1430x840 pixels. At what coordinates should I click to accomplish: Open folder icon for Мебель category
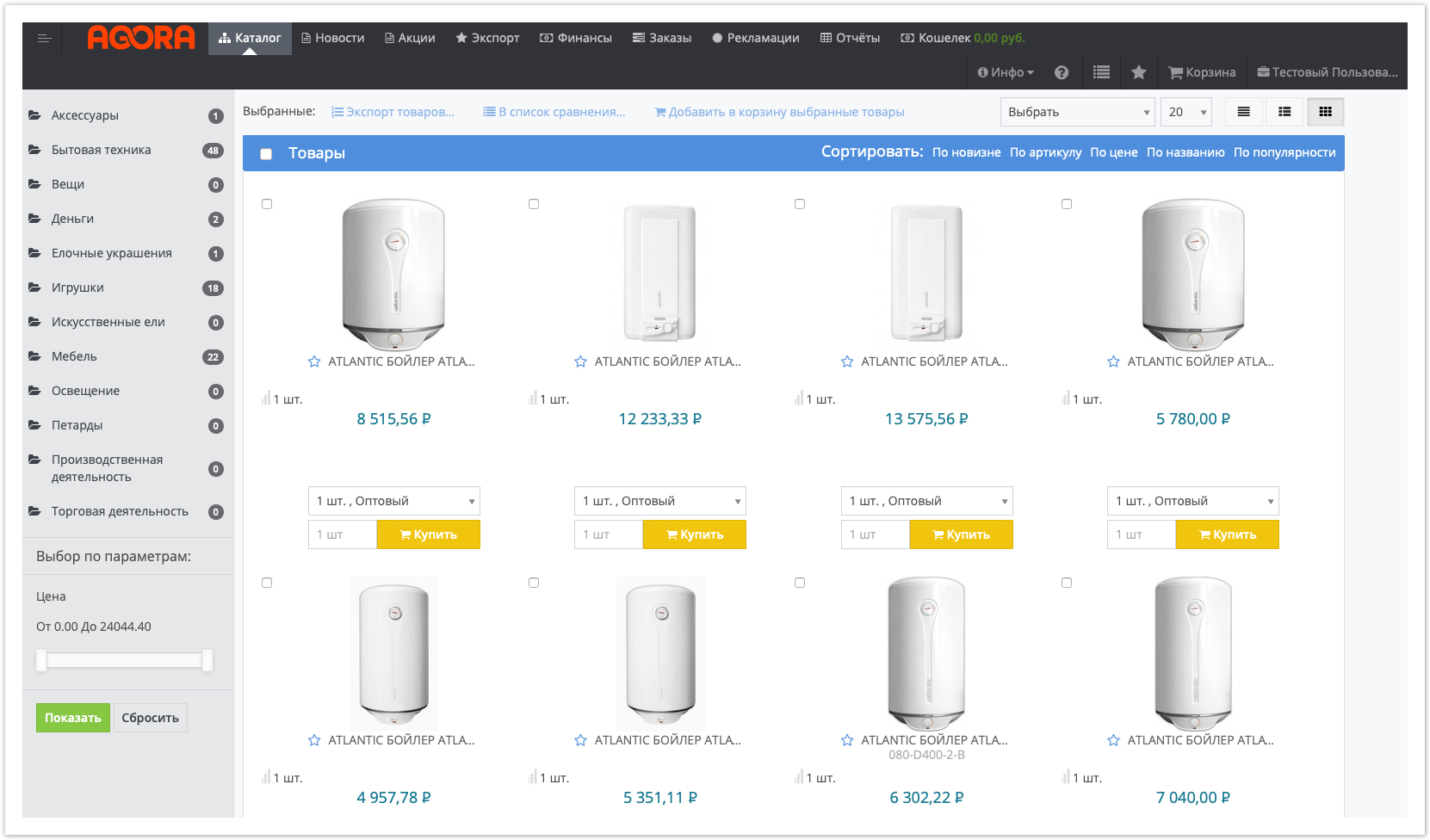coord(34,356)
